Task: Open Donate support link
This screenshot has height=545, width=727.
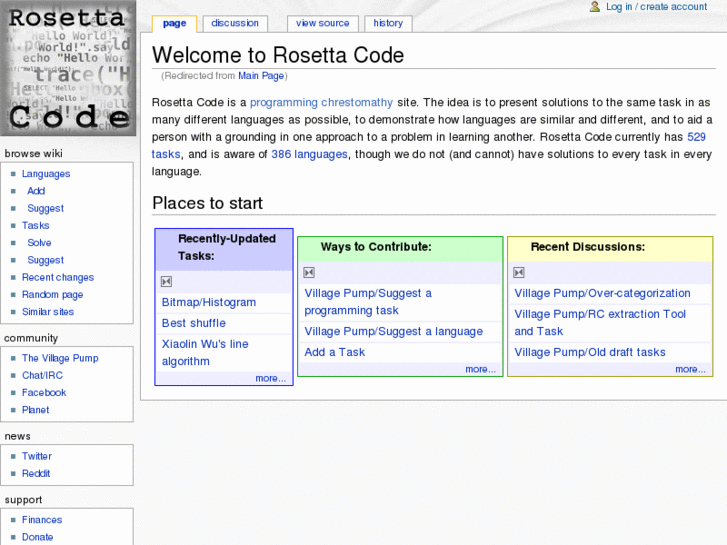Action: tap(37, 537)
